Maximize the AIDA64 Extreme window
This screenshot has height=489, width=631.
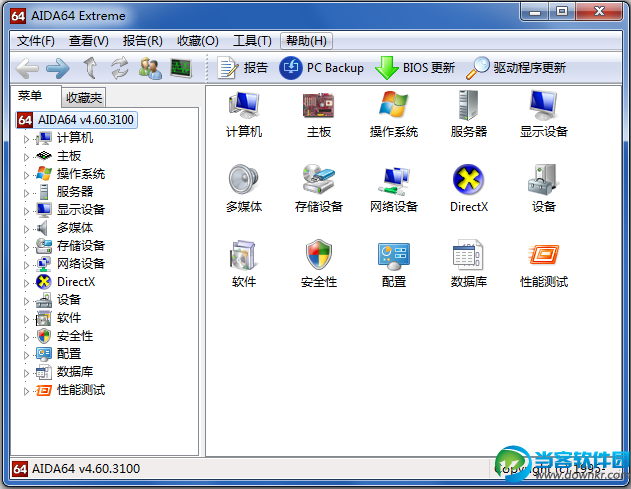pyautogui.click(x=562, y=11)
